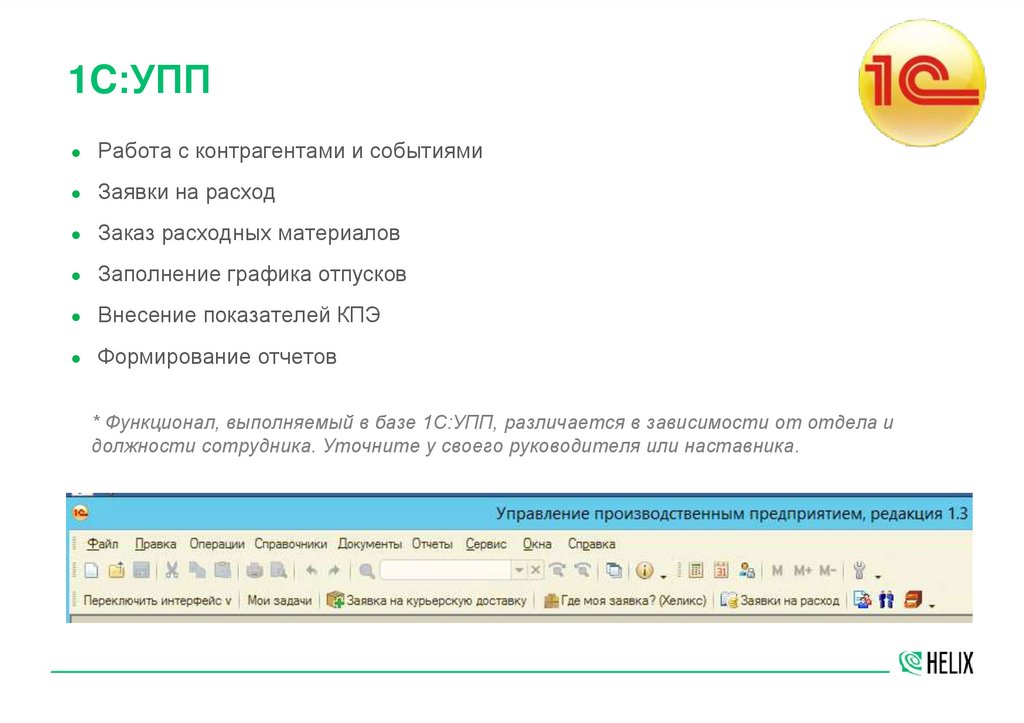The image size is (1024, 723).
Task: Click the windows list icon
Action: click(614, 571)
